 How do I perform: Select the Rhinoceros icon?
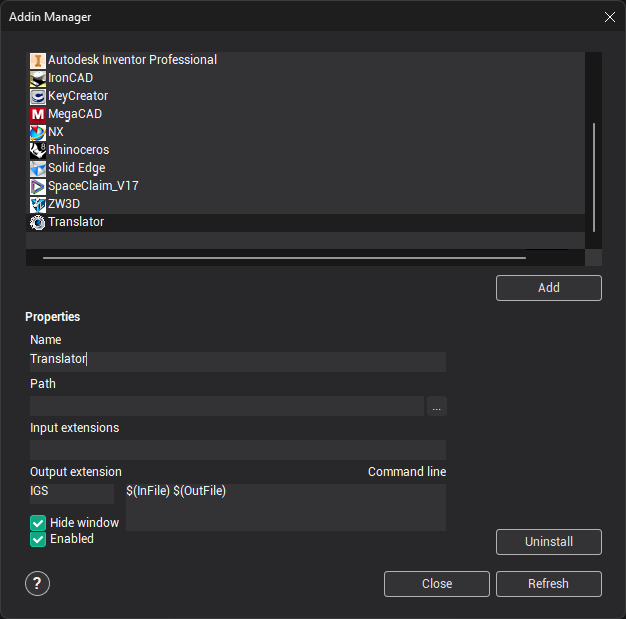click(x=38, y=150)
